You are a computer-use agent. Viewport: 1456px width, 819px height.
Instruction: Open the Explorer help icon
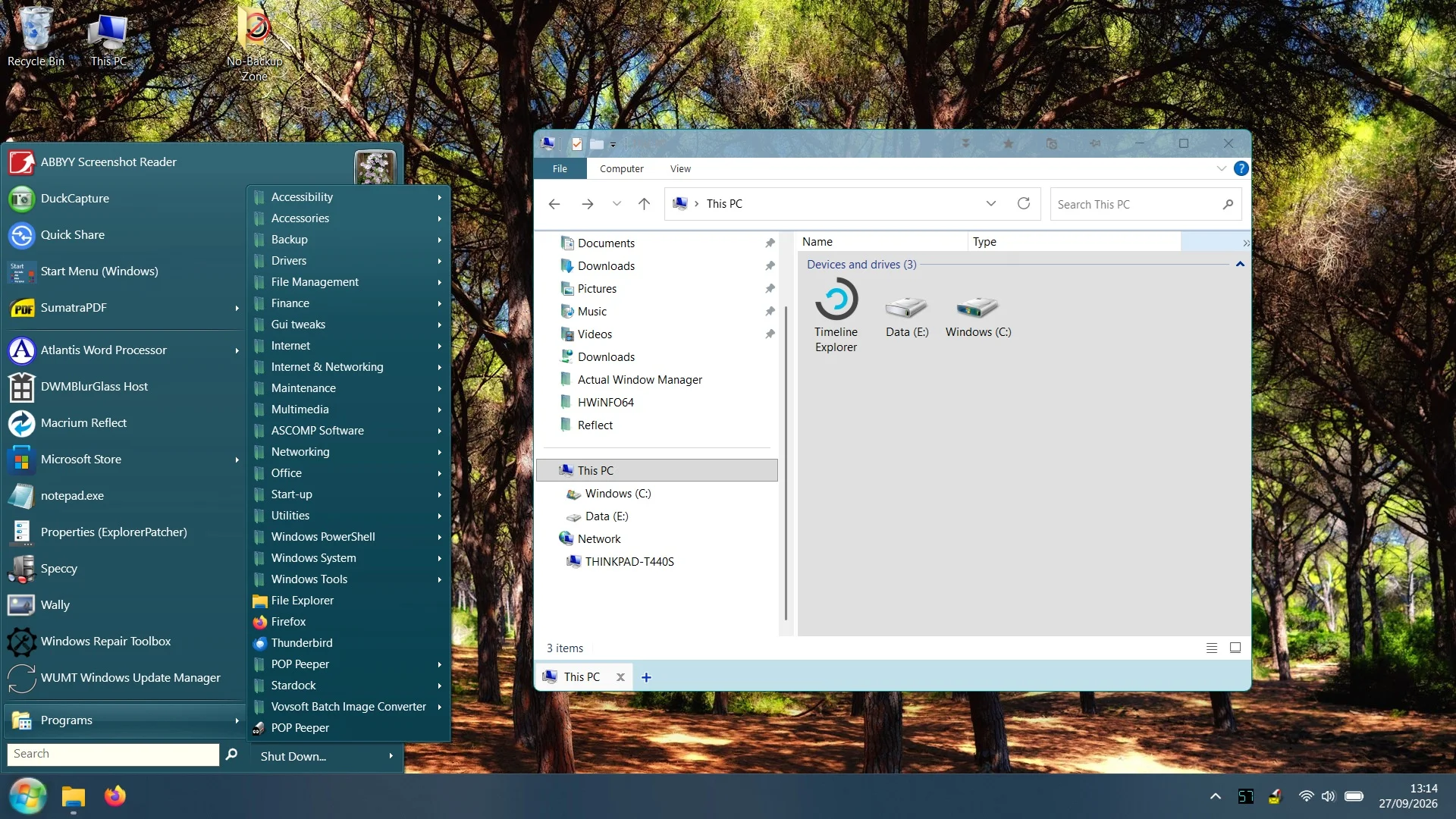(1241, 168)
